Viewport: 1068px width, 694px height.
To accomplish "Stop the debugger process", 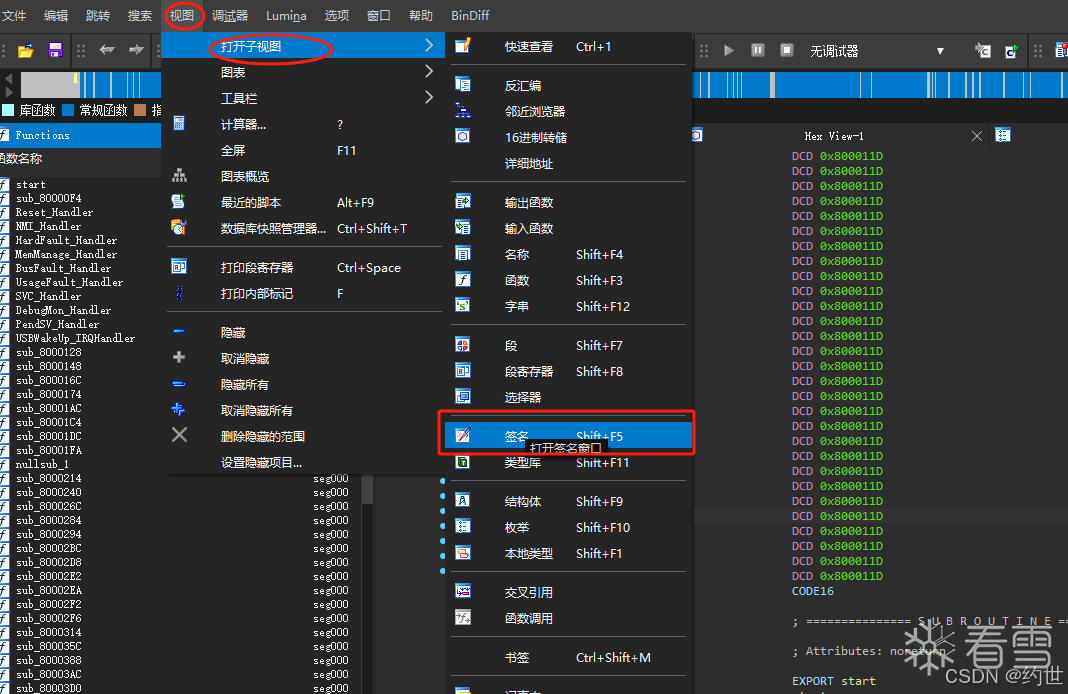I will (787, 50).
